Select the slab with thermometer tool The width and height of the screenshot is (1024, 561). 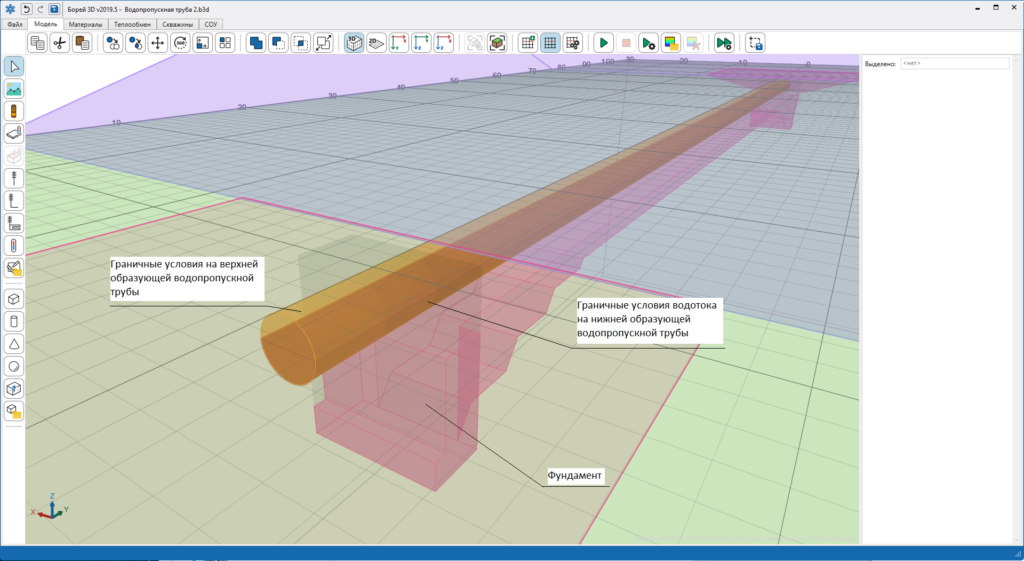click(x=14, y=134)
